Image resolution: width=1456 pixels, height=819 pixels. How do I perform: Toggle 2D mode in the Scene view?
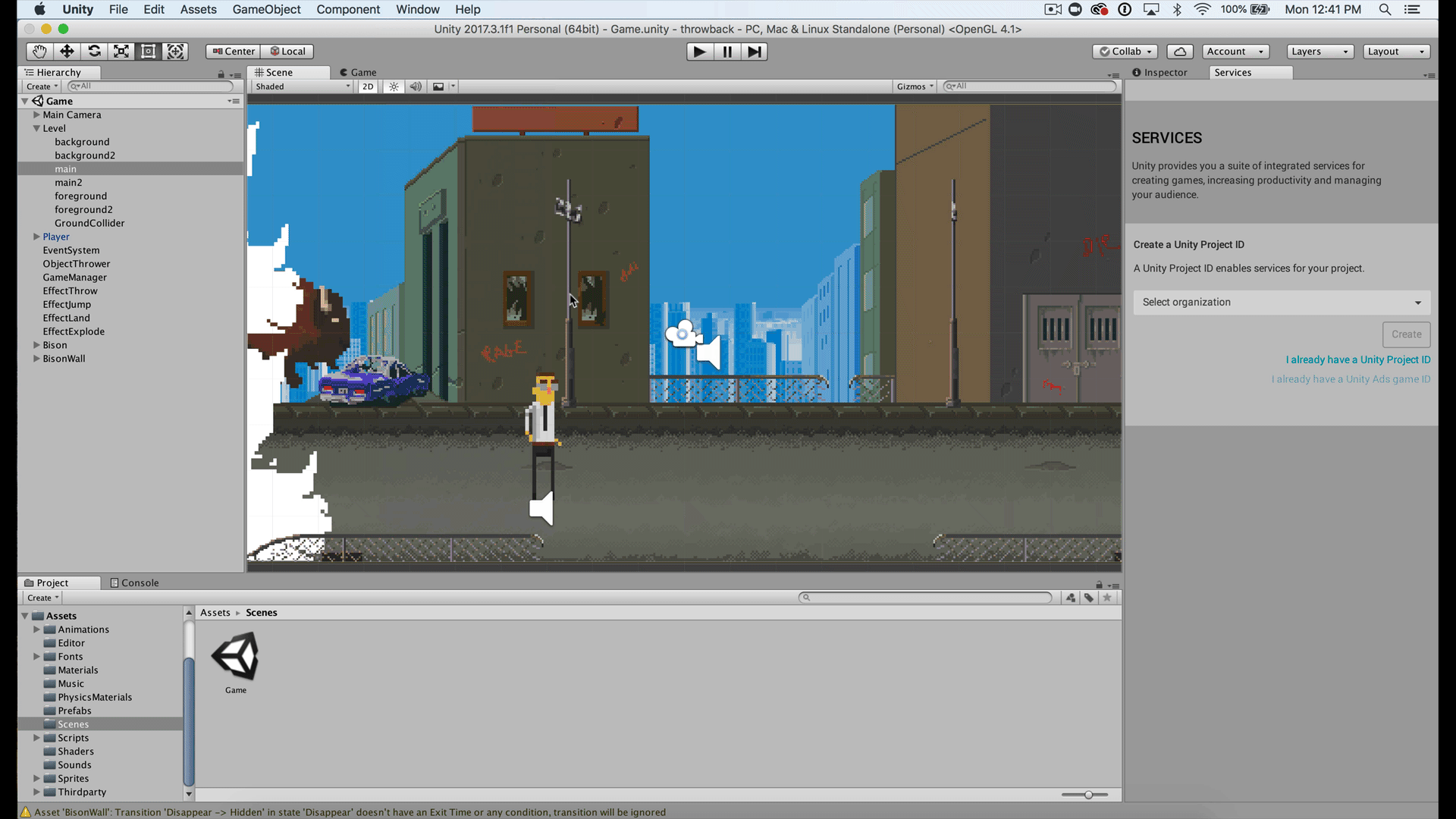[x=367, y=86]
